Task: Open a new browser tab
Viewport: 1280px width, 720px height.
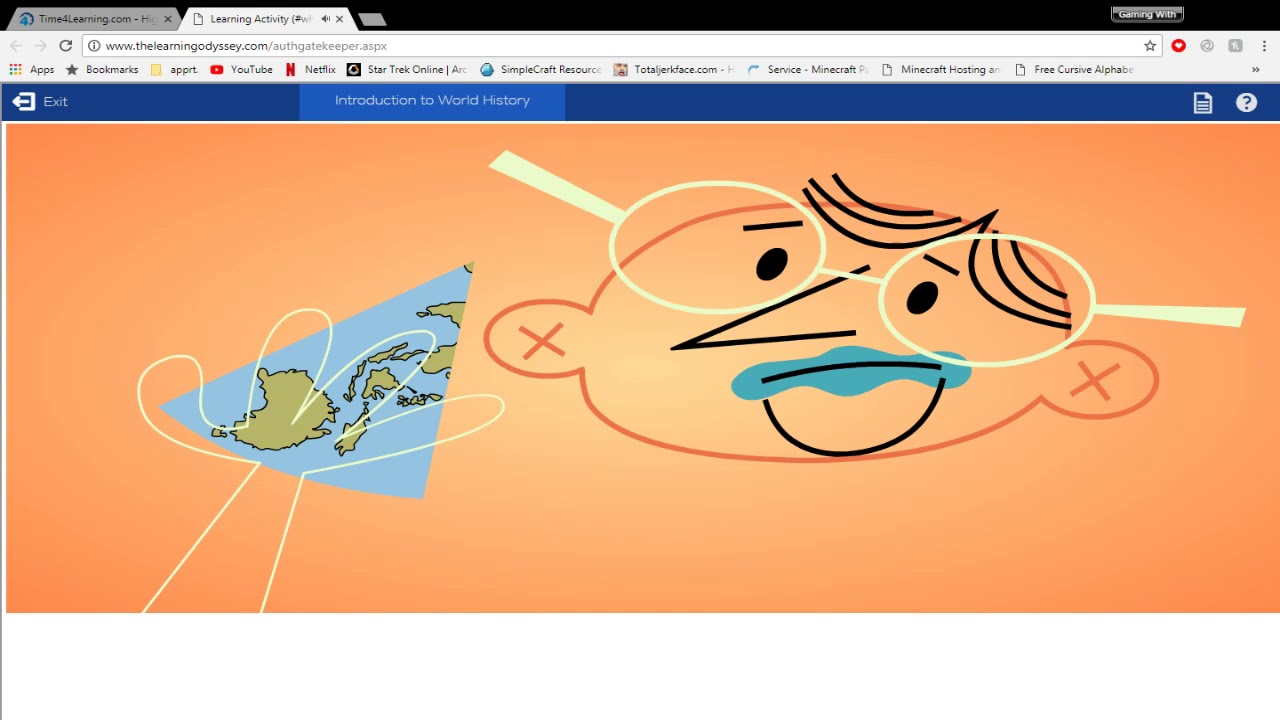Action: click(372, 19)
